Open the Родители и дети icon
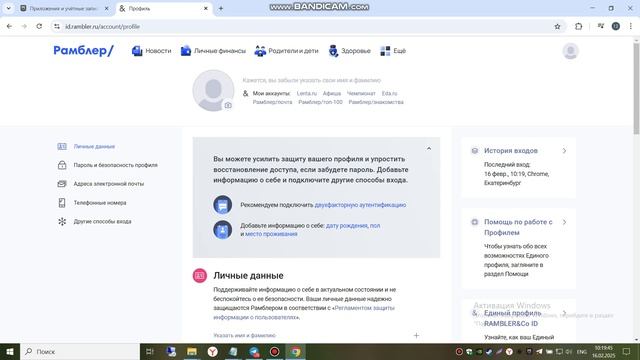Screen dimensions: 640x360 pyautogui.click(x=260, y=51)
